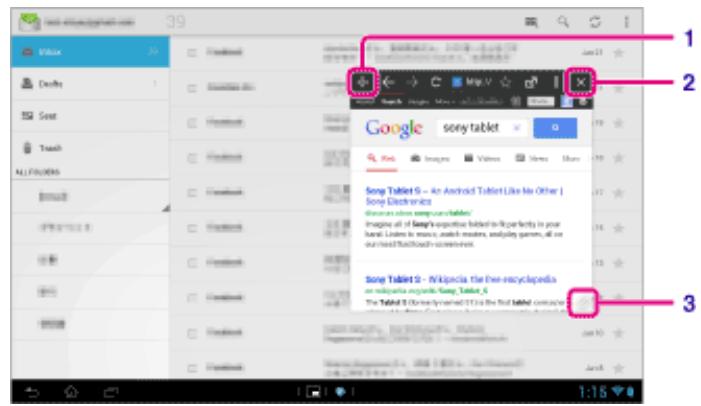Close the small app browser window
The width and height of the screenshot is (701, 406).
[x=580, y=82]
